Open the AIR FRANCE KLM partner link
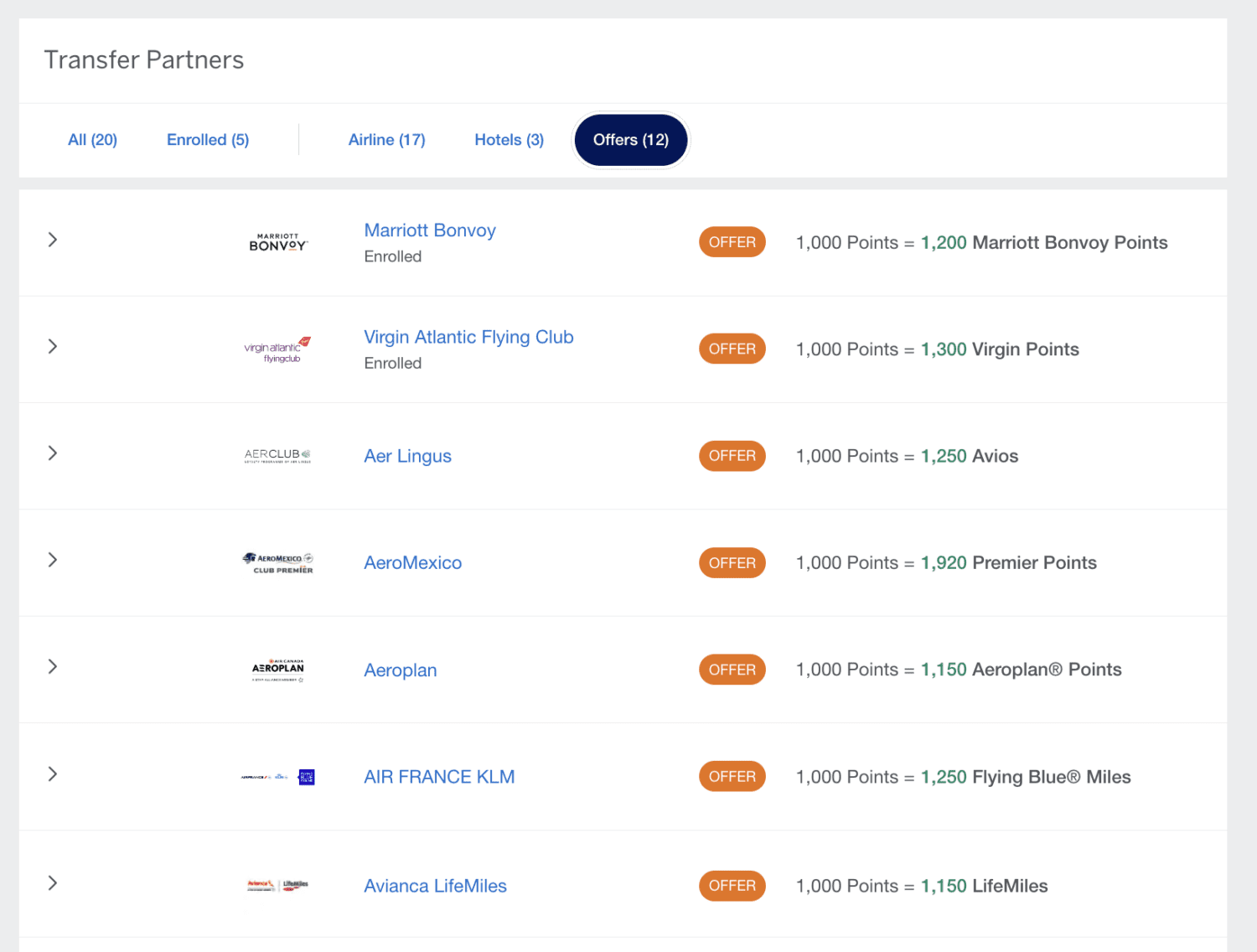Viewport: 1257px width, 952px height. [x=439, y=777]
